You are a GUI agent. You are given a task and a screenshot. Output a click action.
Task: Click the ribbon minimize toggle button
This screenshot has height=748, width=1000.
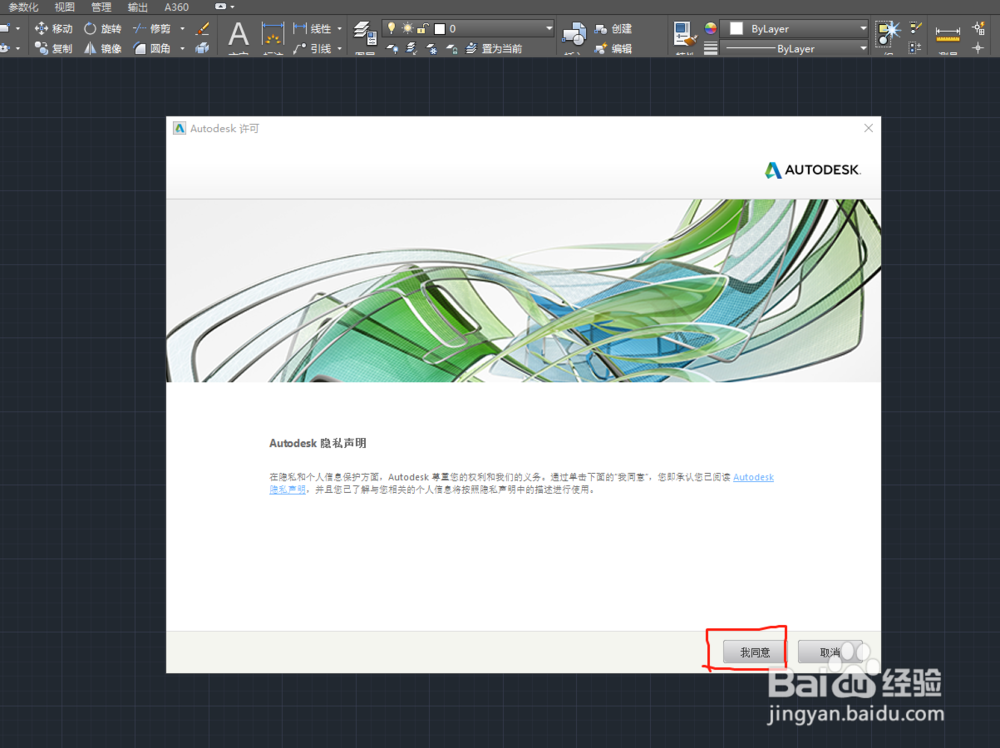[x=220, y=6]
